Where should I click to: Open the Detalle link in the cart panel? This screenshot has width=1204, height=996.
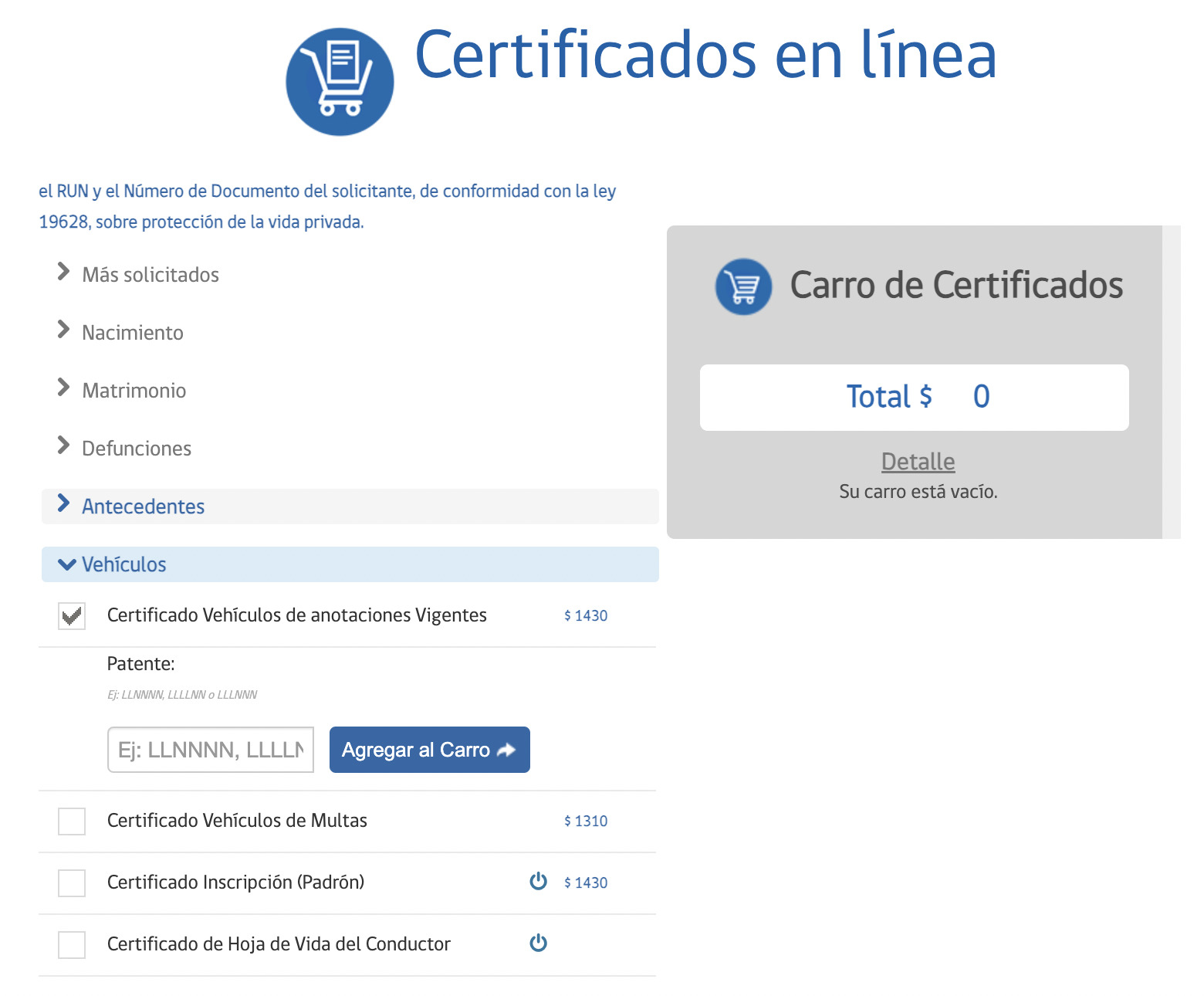click(917, 461)
